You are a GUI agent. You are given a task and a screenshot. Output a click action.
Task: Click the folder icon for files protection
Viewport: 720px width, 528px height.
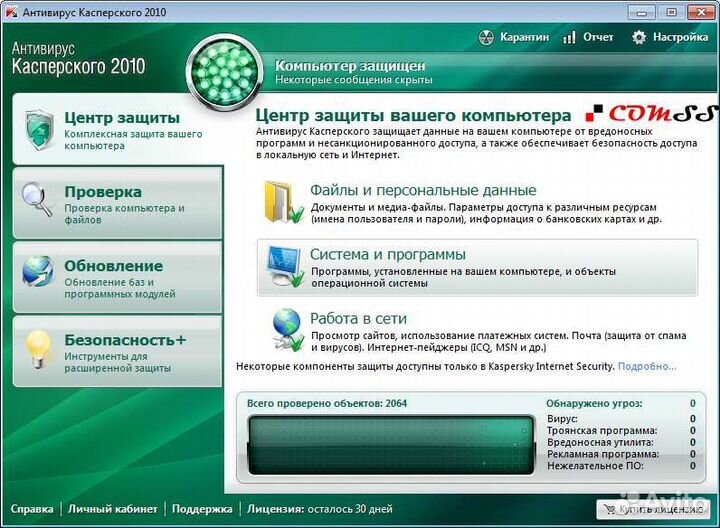click(x=284, y=202)
